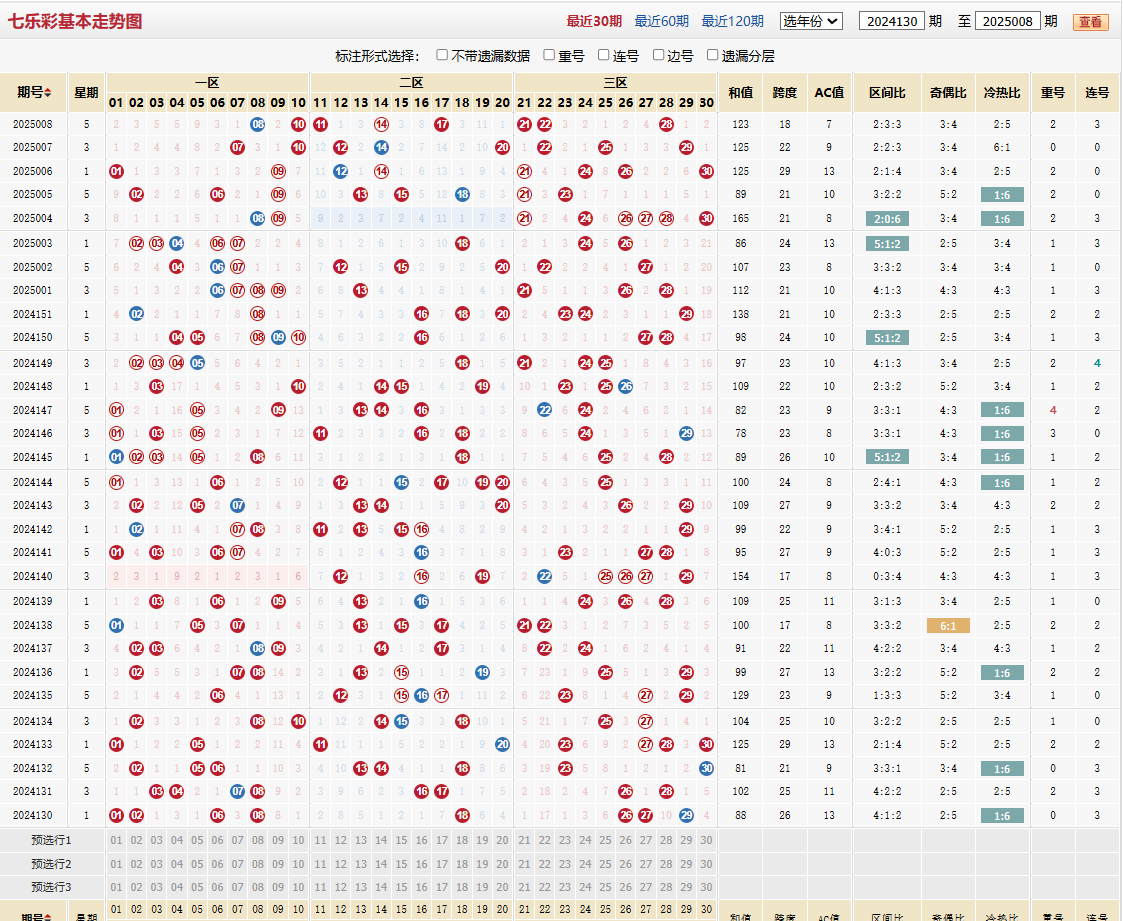Click blue ball 18 in row 2025005
Screen dimensions: 1123x921
(x=463, y=194)
